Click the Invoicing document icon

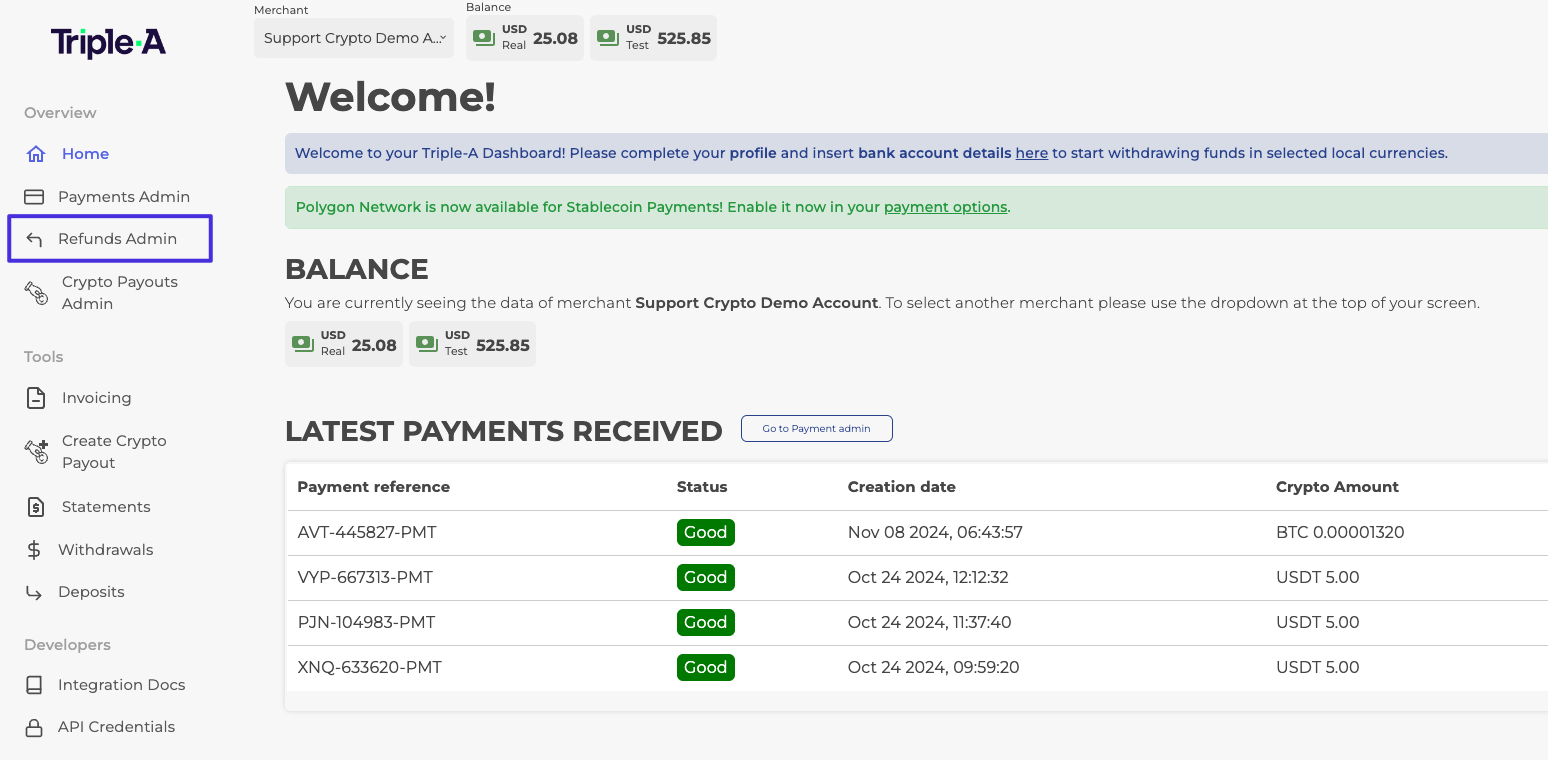(x=36, y=398)
